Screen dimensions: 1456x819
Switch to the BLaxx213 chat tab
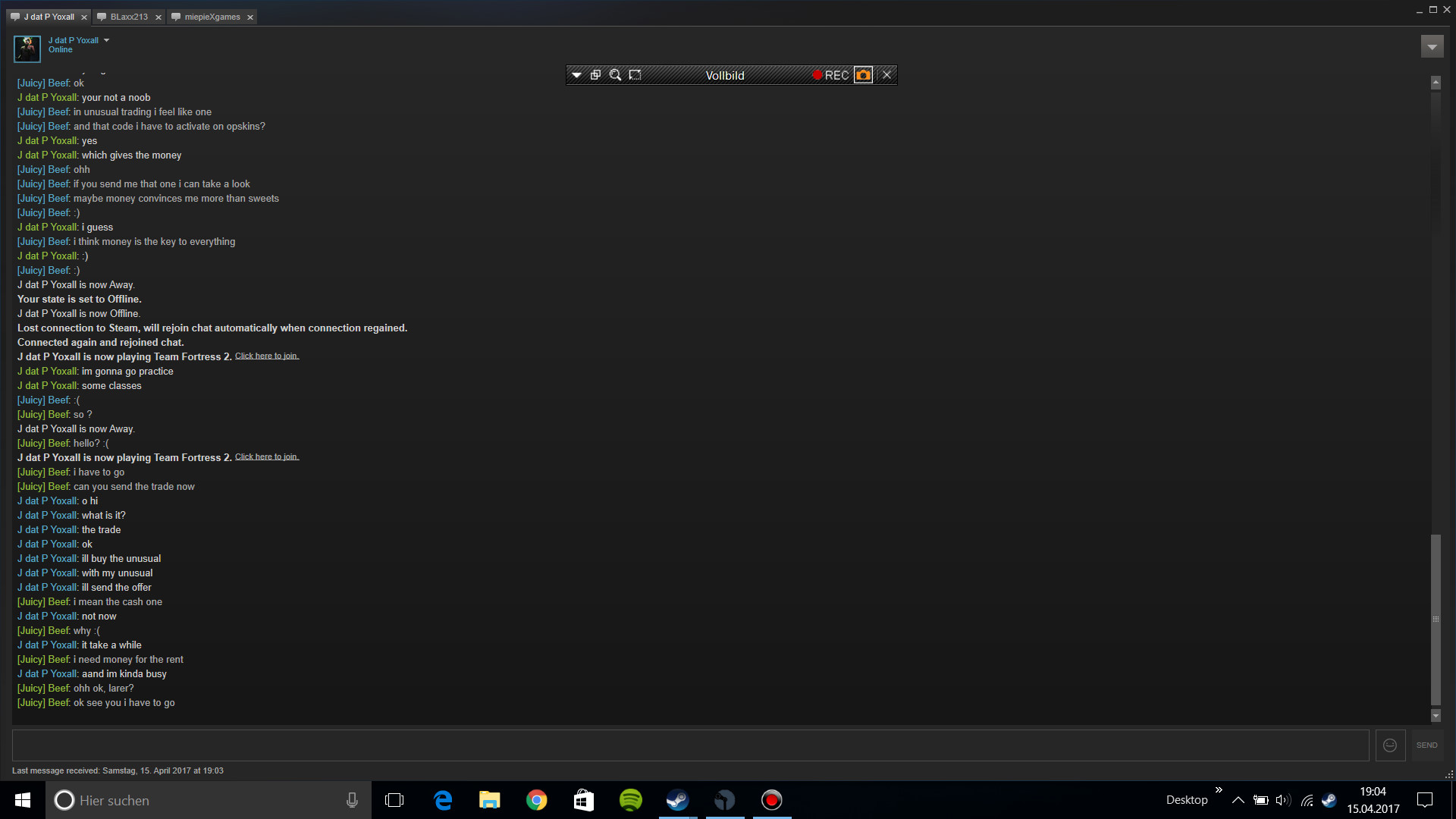click(x=129, y=17)
